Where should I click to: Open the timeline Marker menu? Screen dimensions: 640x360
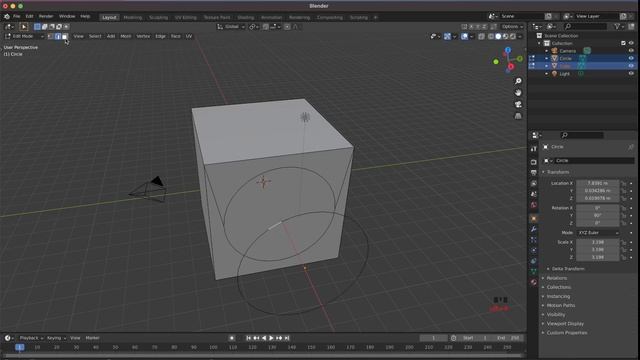[93, 338]
